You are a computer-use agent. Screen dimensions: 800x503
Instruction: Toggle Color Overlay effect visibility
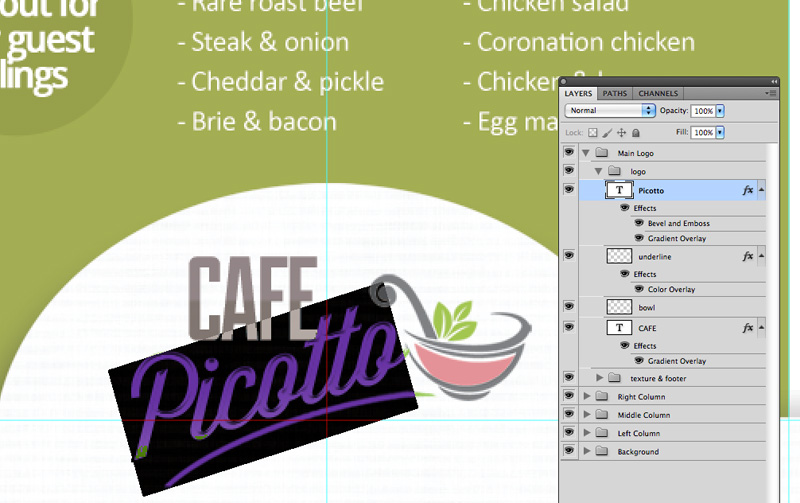639,289
